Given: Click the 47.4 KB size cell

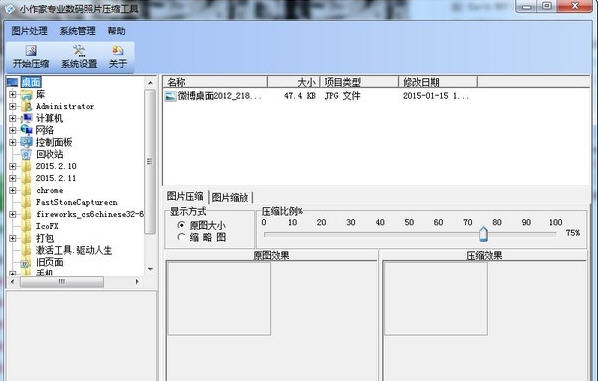Looking at the screenshot, I should tap(300, 96).
